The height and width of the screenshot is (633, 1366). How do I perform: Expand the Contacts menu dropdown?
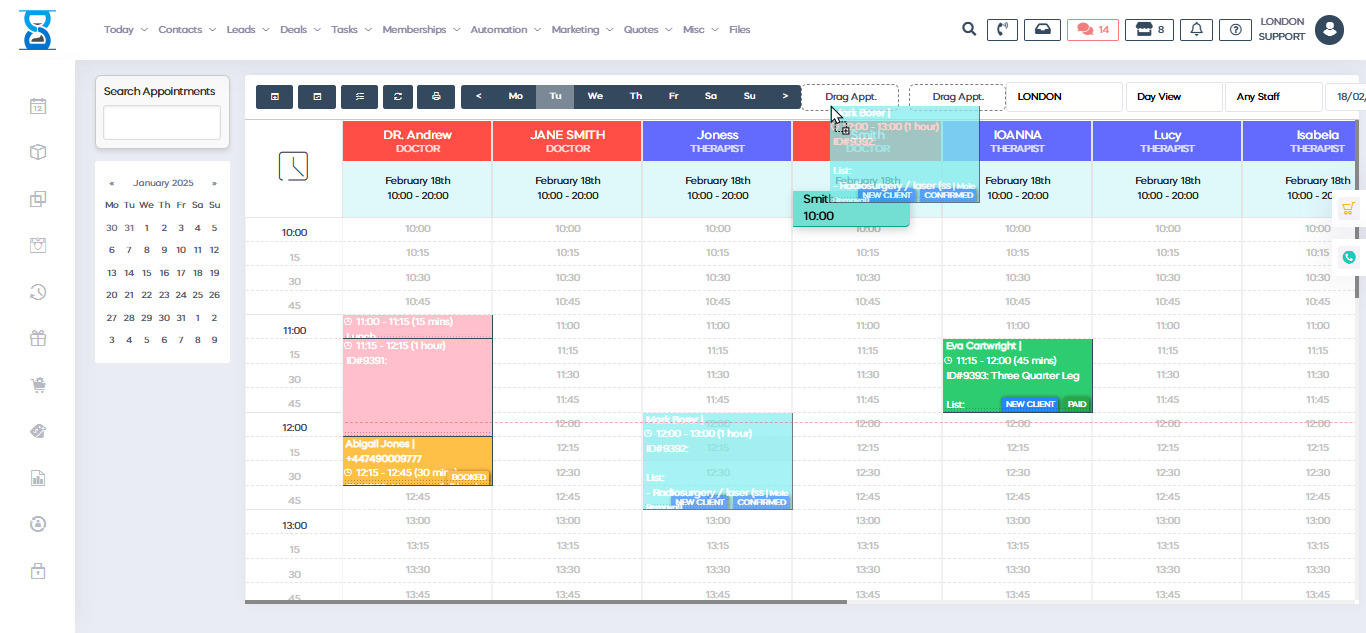(x=186, y=30)
